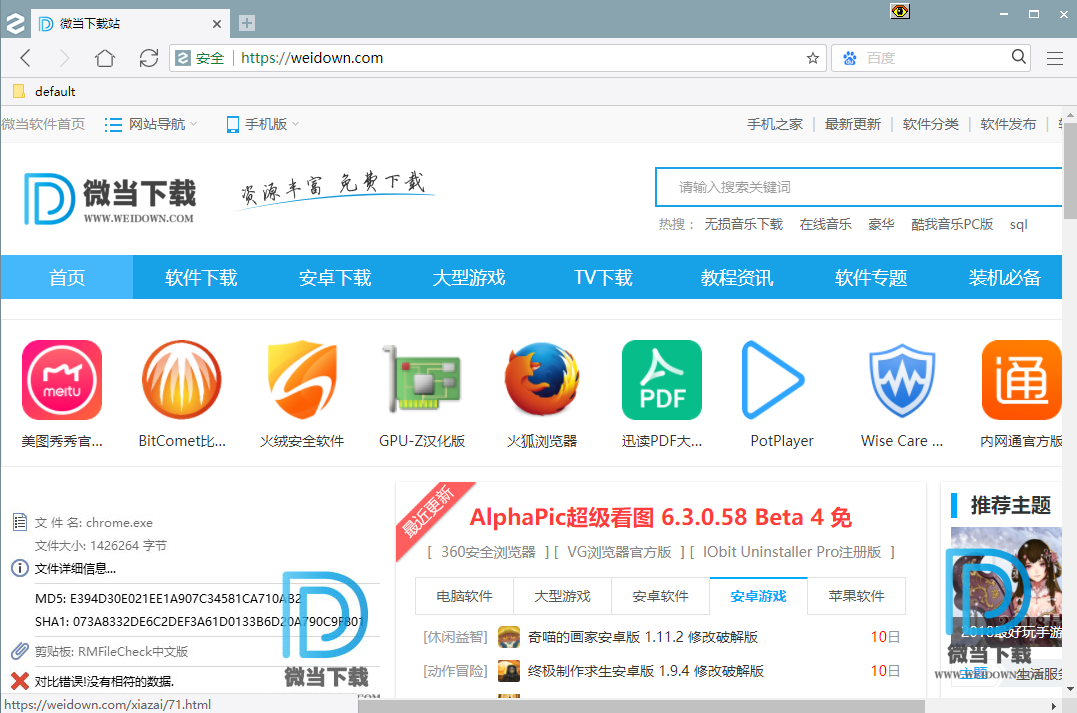Screen dimensions: 1077x713
Task: Open the 软件下载 nav menu
Action: 201,277
